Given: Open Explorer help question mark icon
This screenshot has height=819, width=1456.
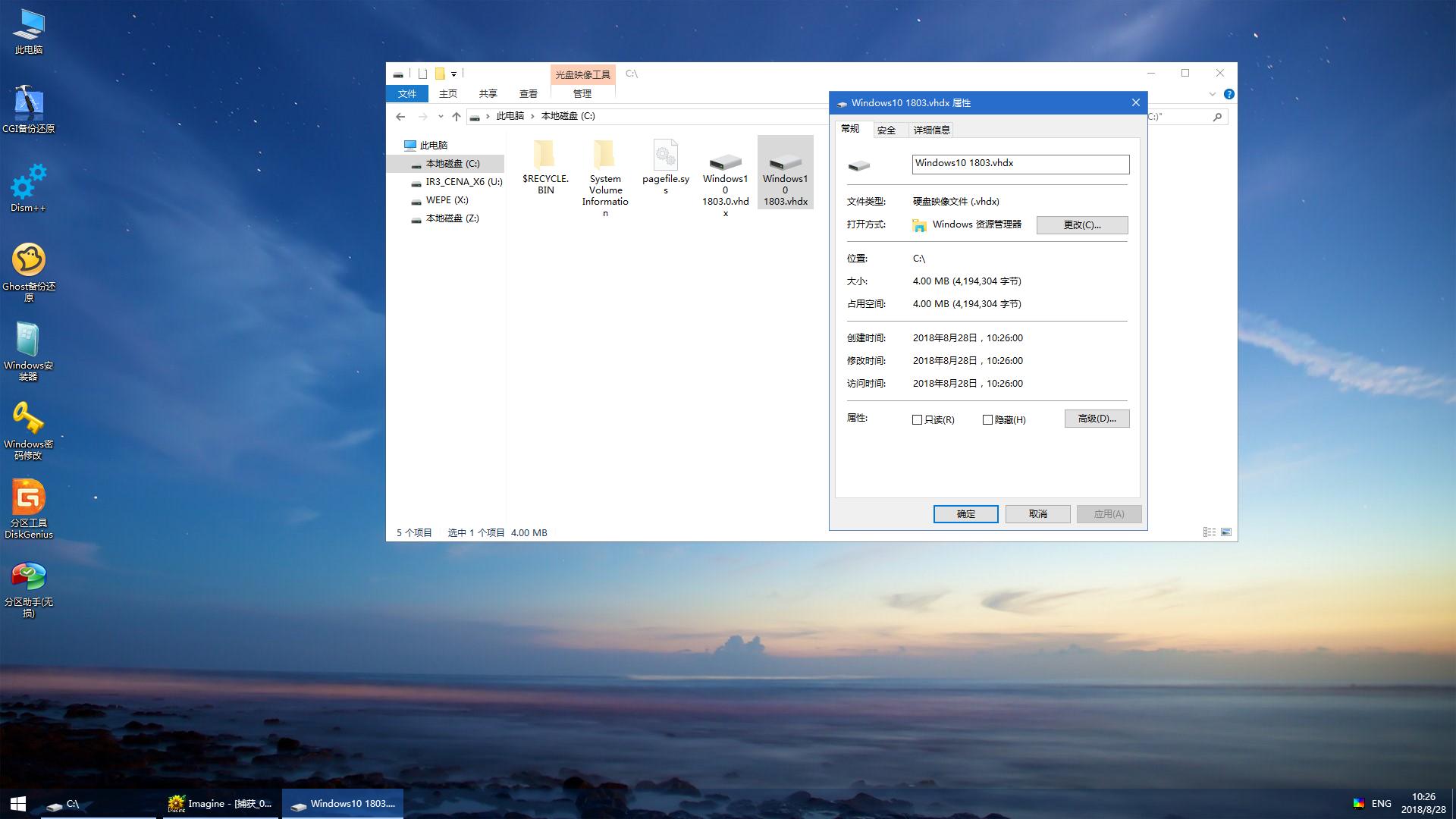Looking at the screenshot, I should [1228, 94].
